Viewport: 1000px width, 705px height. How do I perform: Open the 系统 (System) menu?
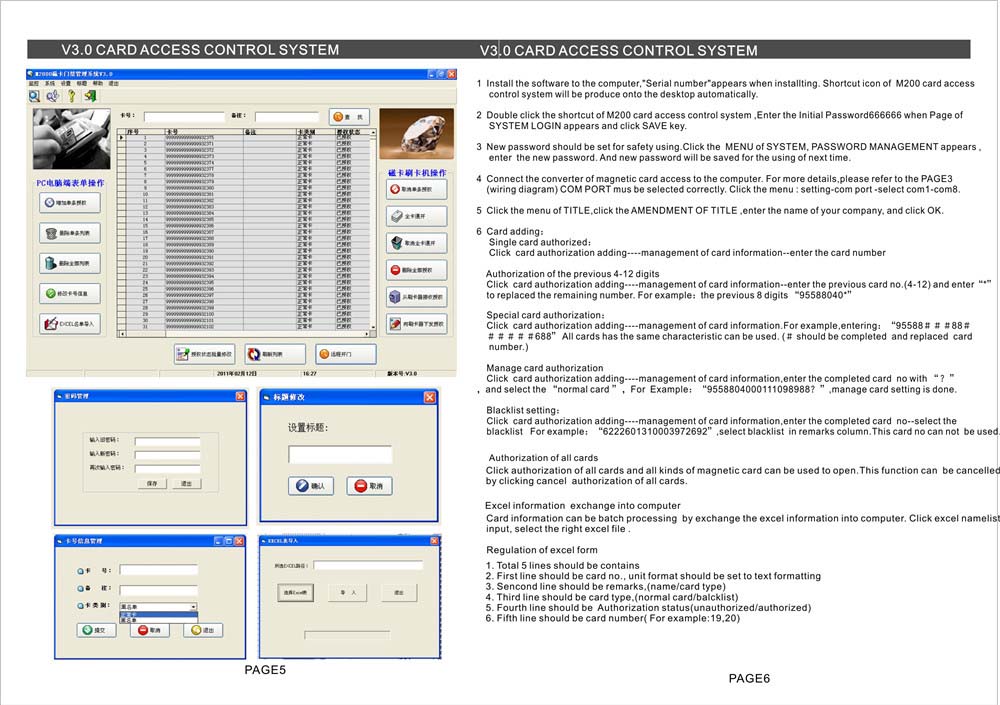coord(50,84)
